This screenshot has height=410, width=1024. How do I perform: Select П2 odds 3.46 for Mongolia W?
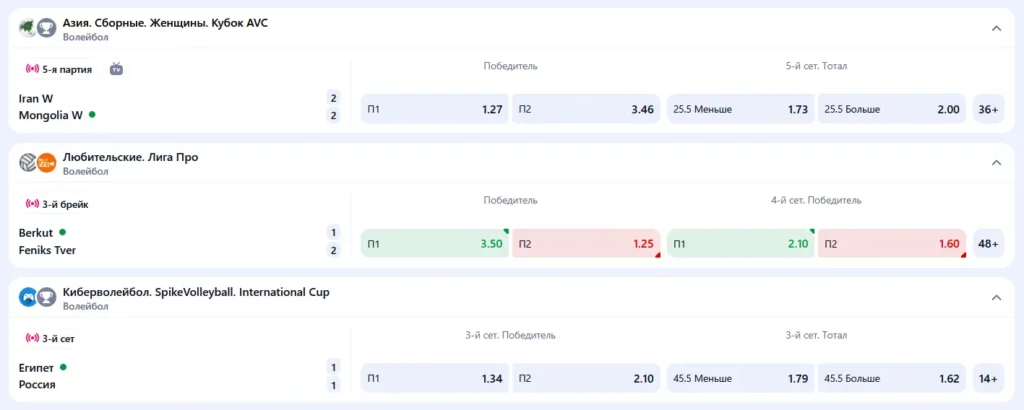coord(586,109)
